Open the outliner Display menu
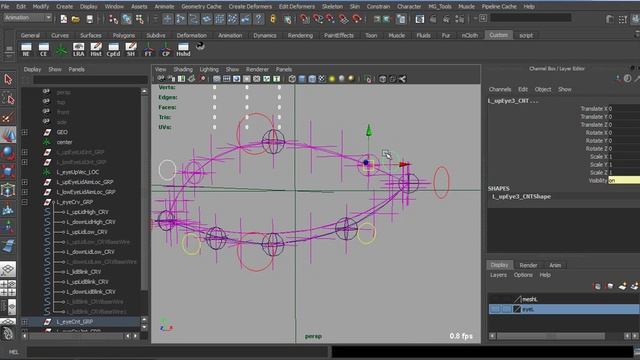Image resolution: width=640 pixels, height=360 pixels. [x=32, y=69]
